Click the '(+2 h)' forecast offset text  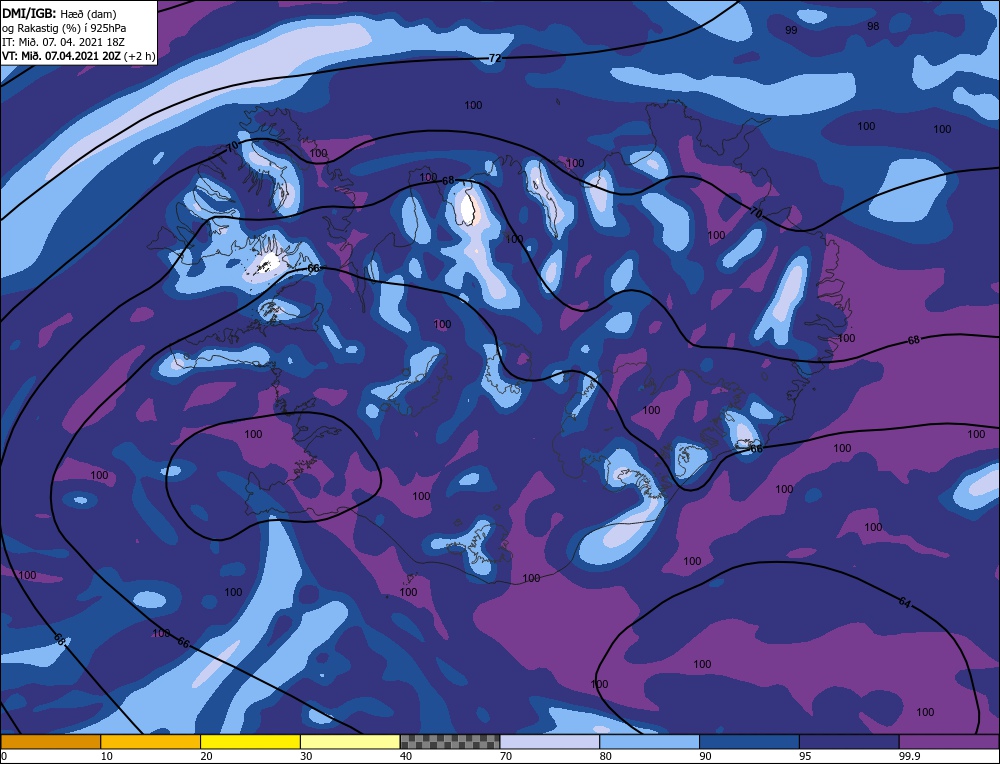139,55
